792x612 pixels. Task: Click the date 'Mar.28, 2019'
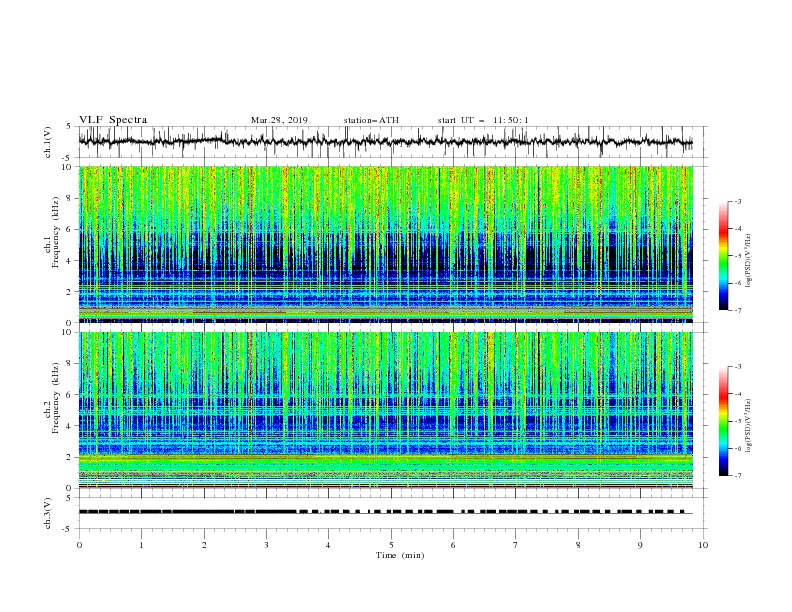point(279,120)
